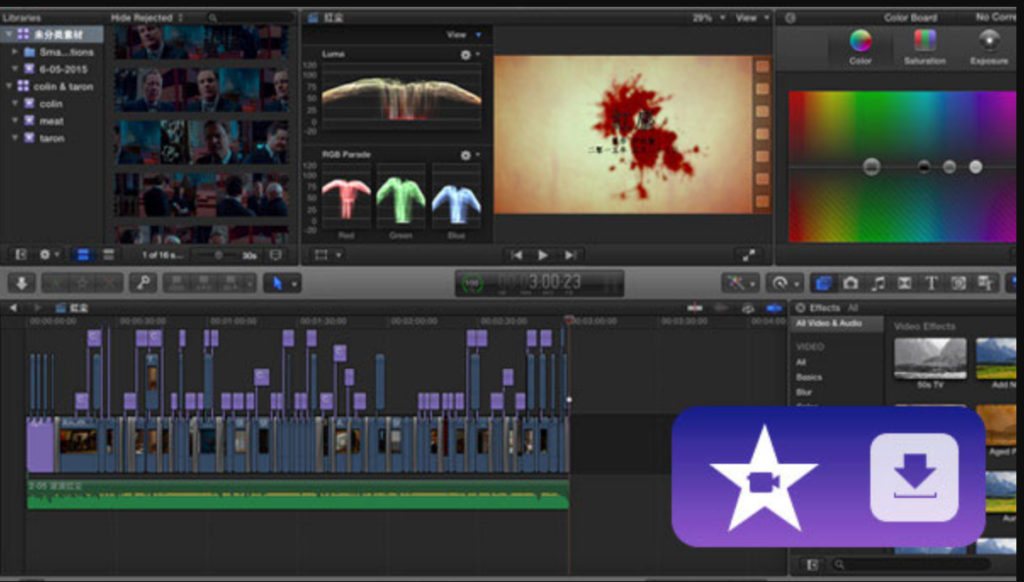
Task: Open the Transitions browser
Action: point(902,283)
